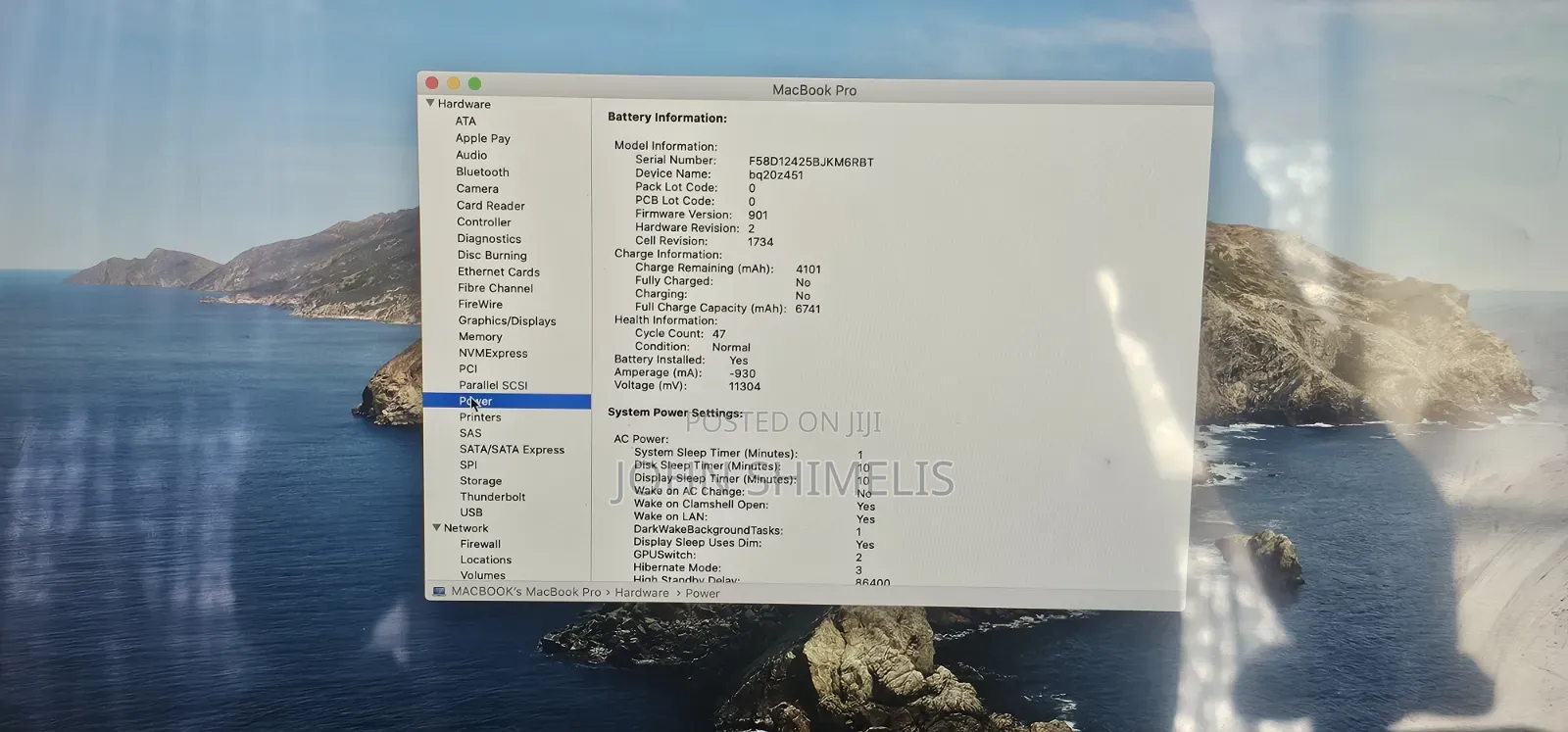Viewport: 1568px width, 732px height.
Task: Click Full Charge Capacity value 6741
Action: 808,309
